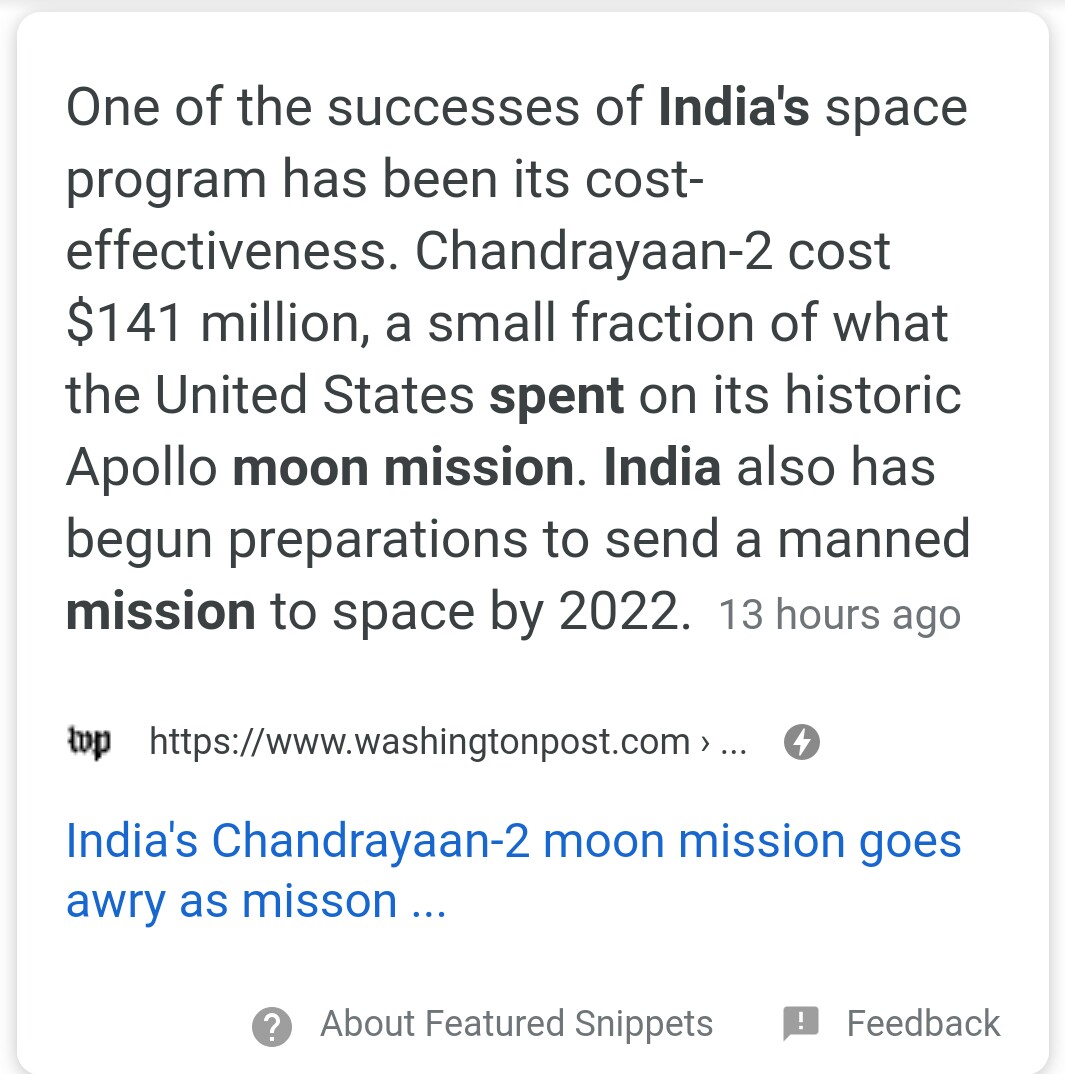Open the Chandrayaan-2 moon mission article link
Image resolution: width=1065 pixels, height=1074 pixels.
point(514,870)
